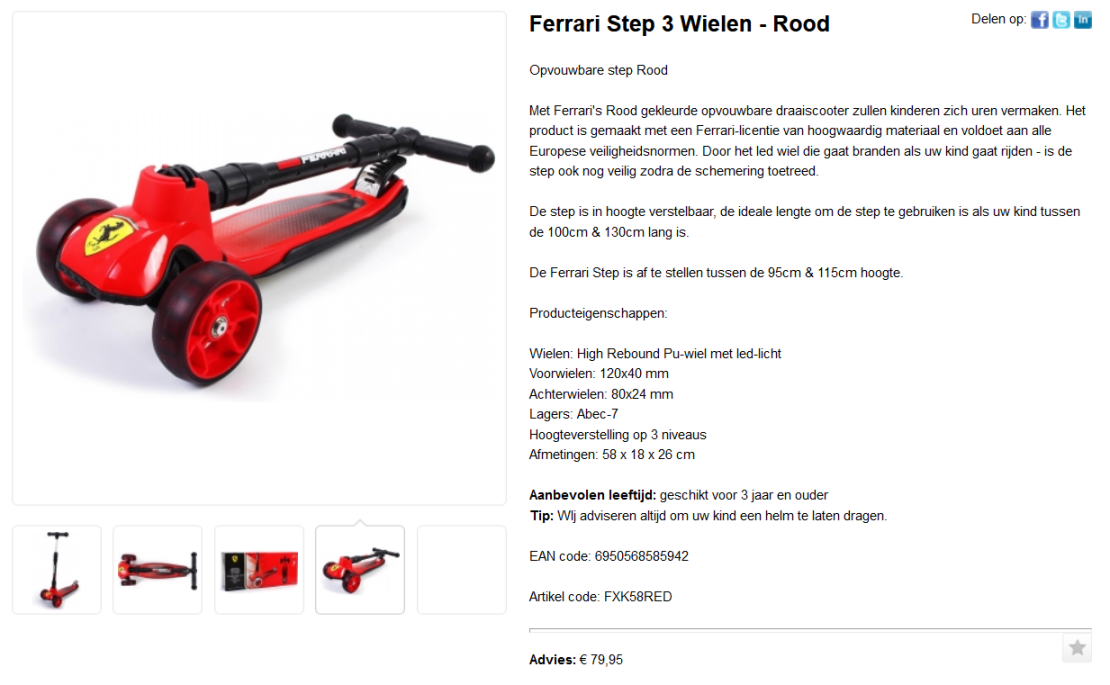Click the EAN code 6950568585942 text
Viewport: 1110px width, 685px height.
(x=609, y=556)
